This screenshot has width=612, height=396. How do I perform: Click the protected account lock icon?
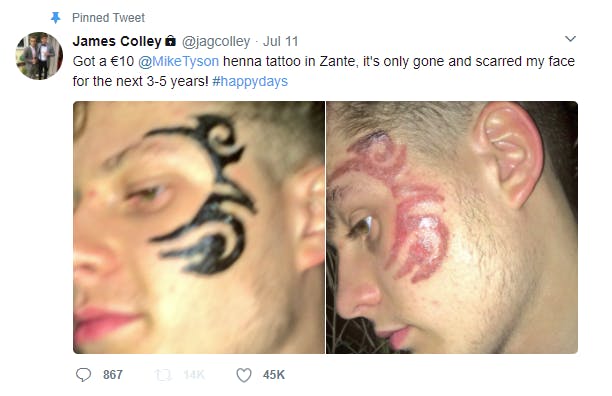click(170, 41)
